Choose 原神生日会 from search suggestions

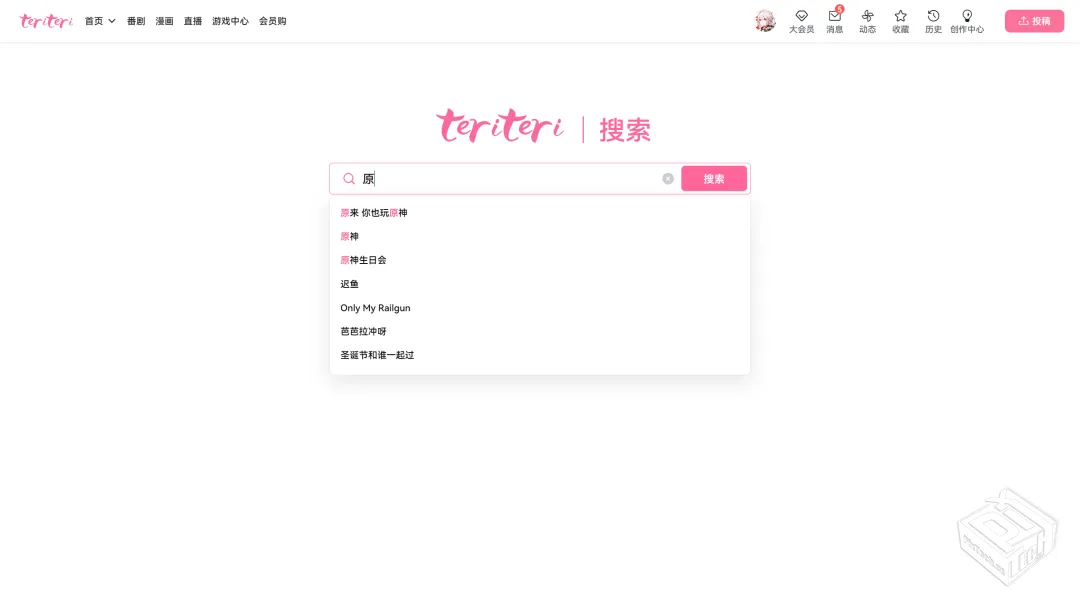(x=363, y=259)
